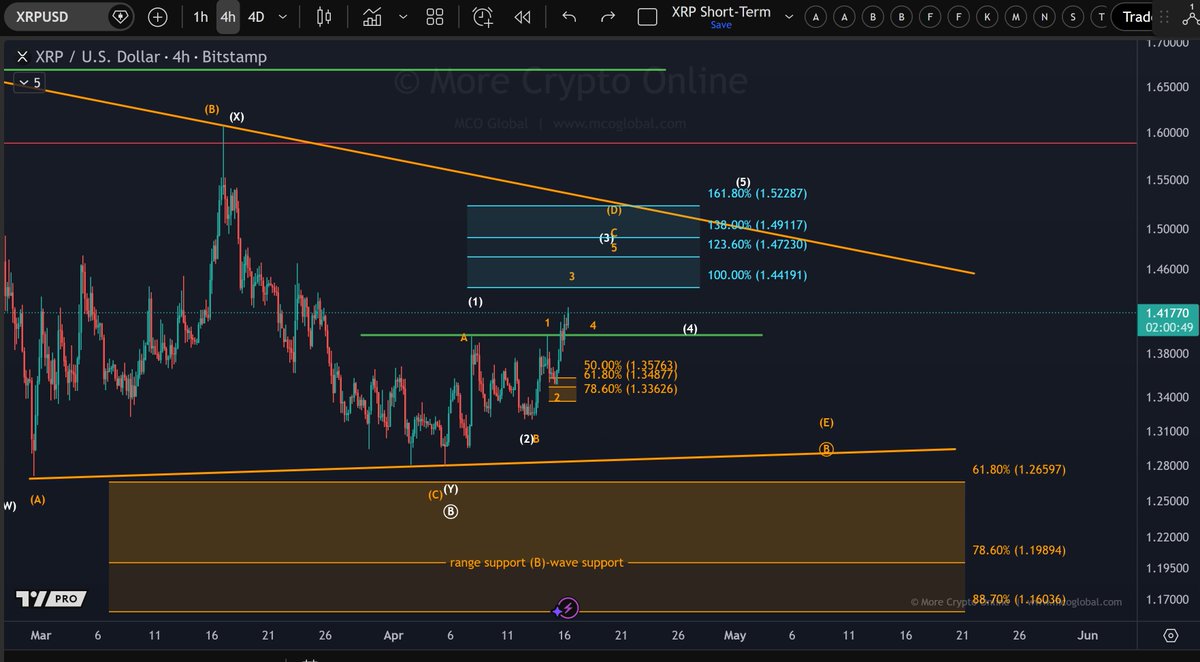
Task: Click the add symbol plus icon
Action: 158,17
